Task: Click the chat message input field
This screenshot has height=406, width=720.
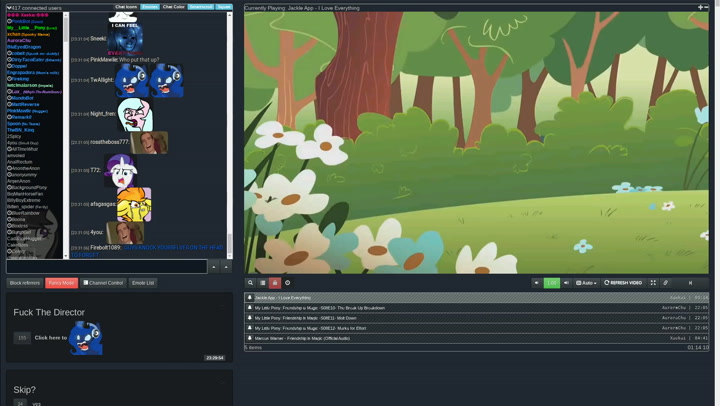Action: click(x=106, y=267)
